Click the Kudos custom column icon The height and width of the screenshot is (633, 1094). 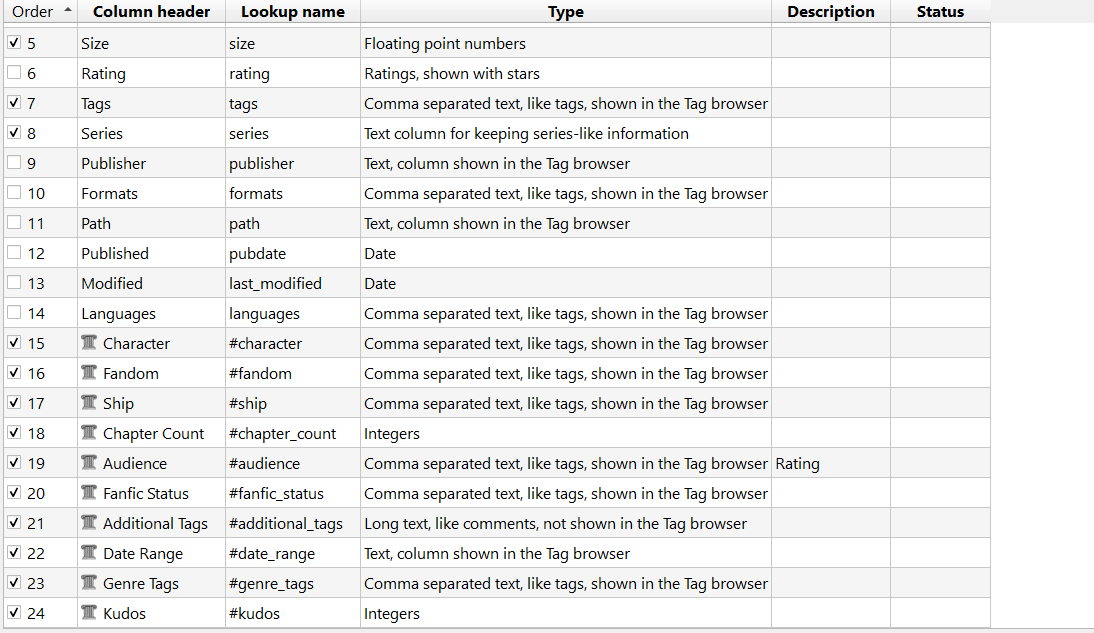tap(89, 613)
